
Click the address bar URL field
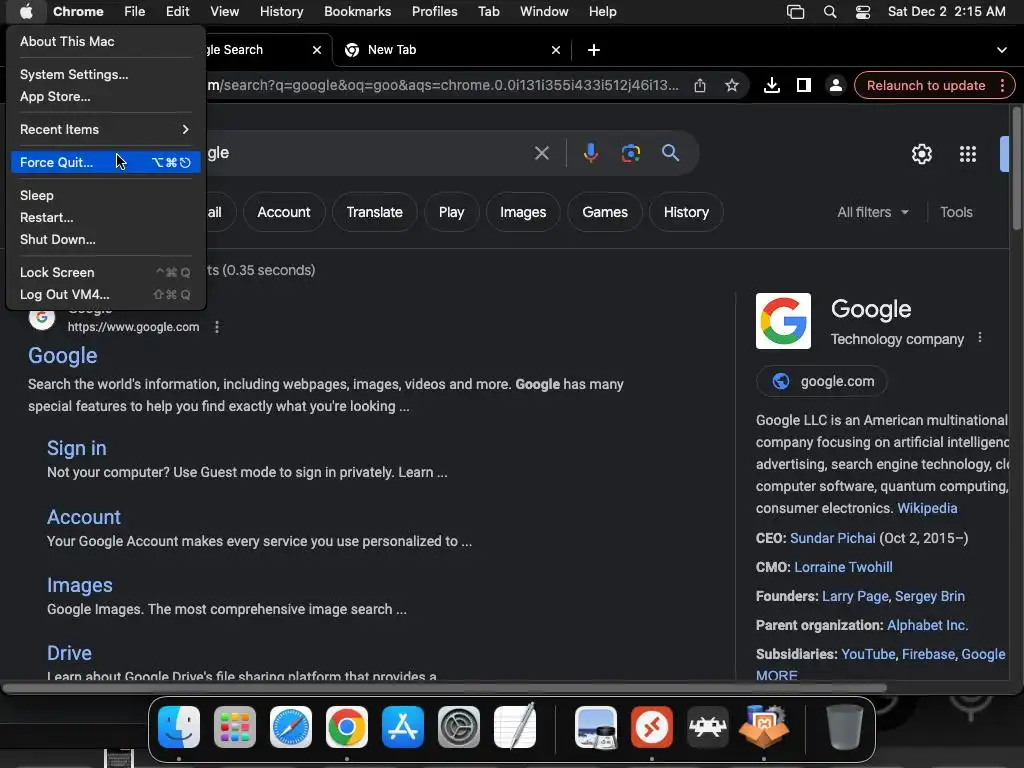444,86
